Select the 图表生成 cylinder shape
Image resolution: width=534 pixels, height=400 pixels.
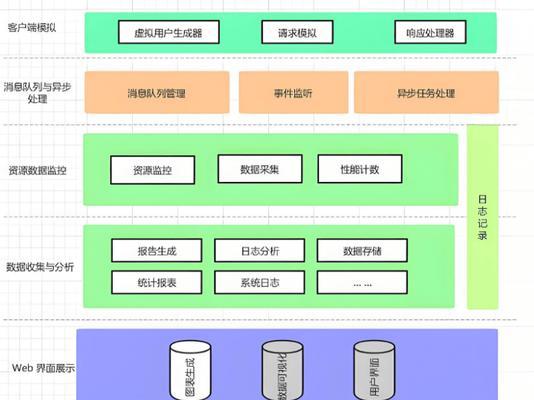point(190,370)
